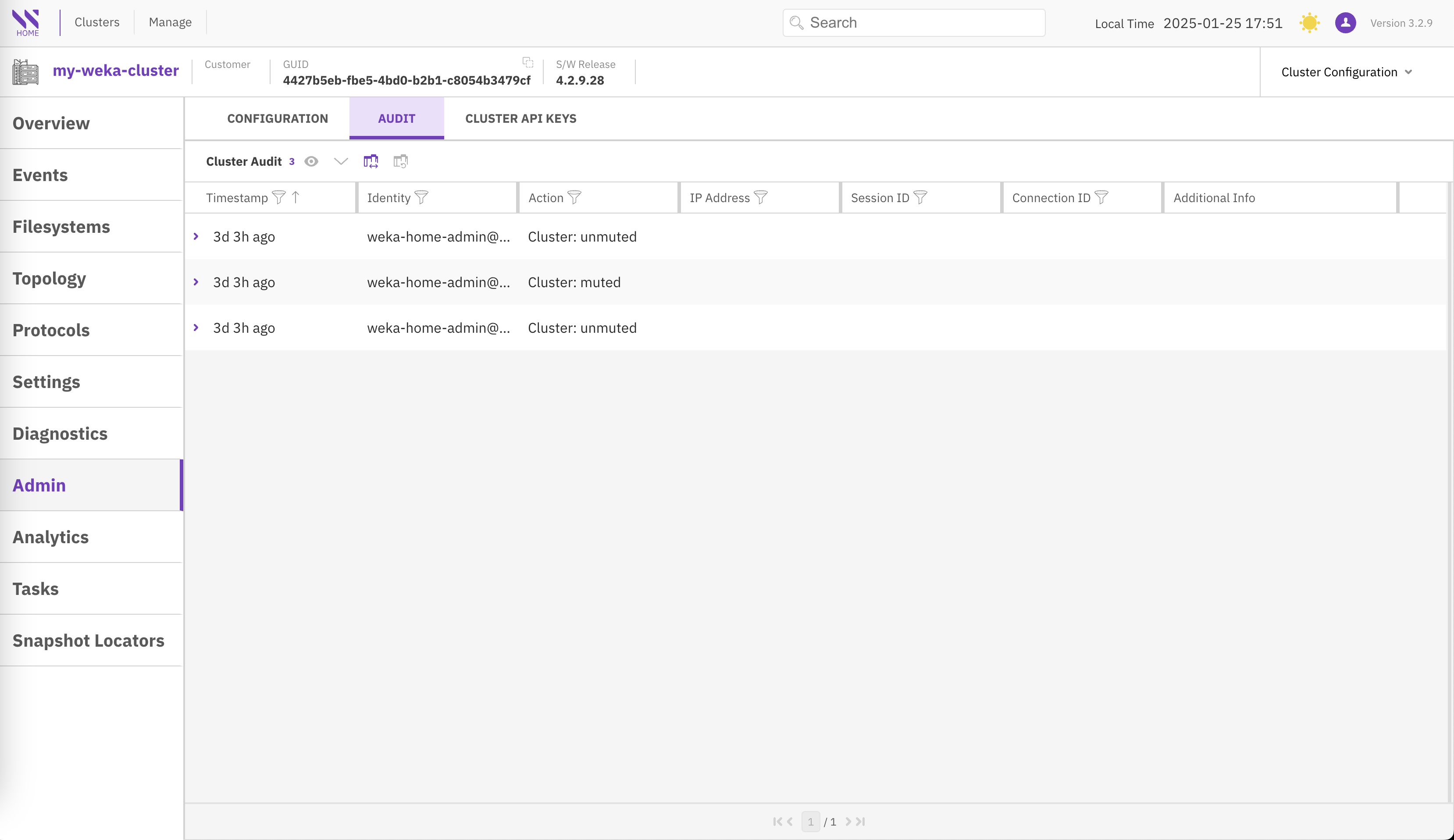Click the IP Address filter funnel

coord(760,198)
